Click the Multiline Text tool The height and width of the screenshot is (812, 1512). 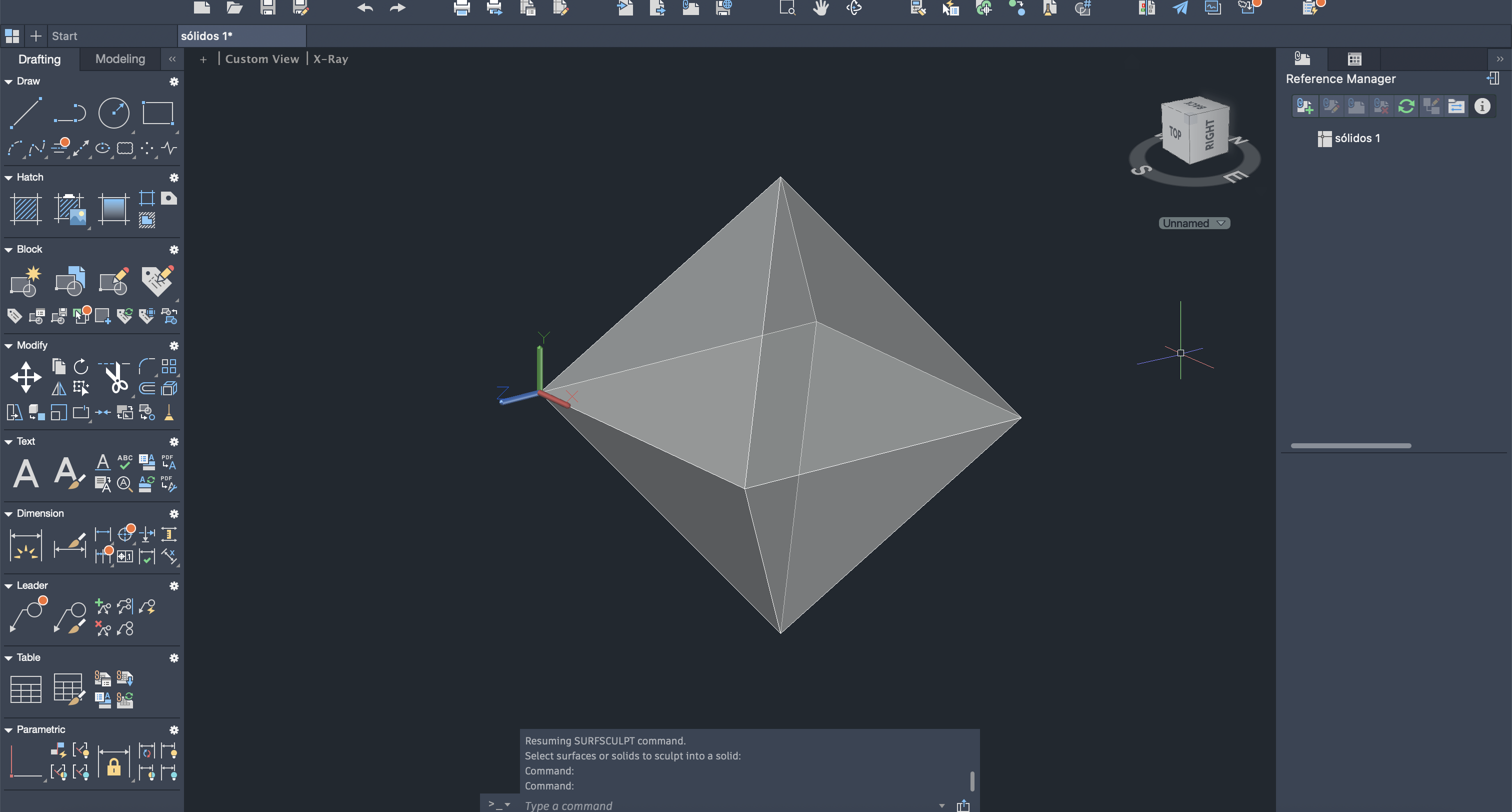[26, 474]
